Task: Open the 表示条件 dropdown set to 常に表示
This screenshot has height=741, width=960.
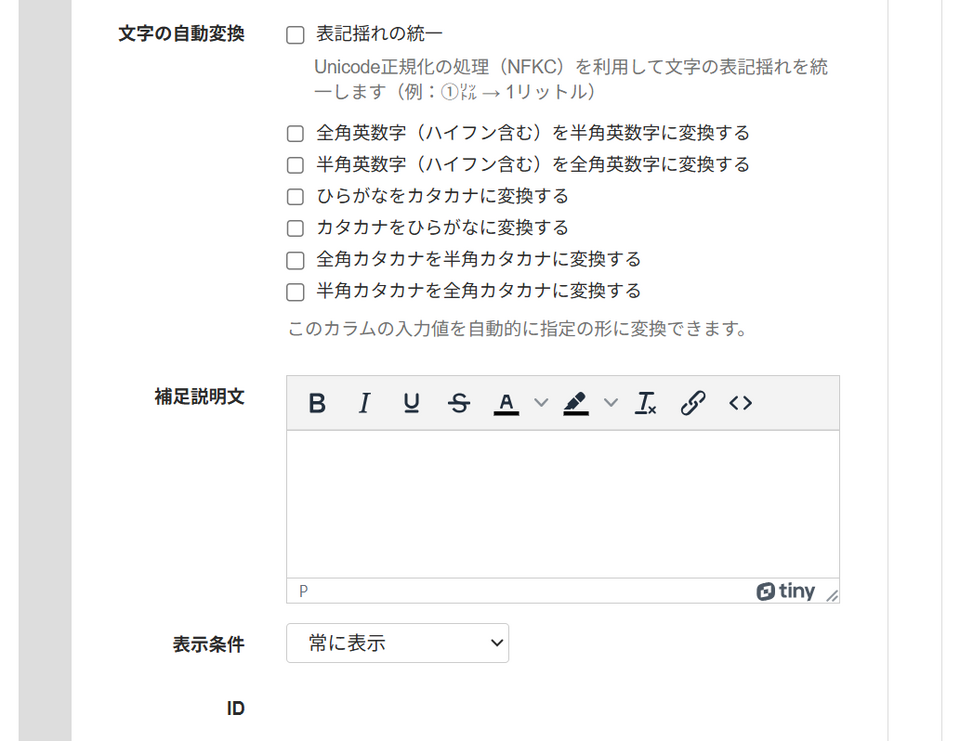Action: [397, 643]
